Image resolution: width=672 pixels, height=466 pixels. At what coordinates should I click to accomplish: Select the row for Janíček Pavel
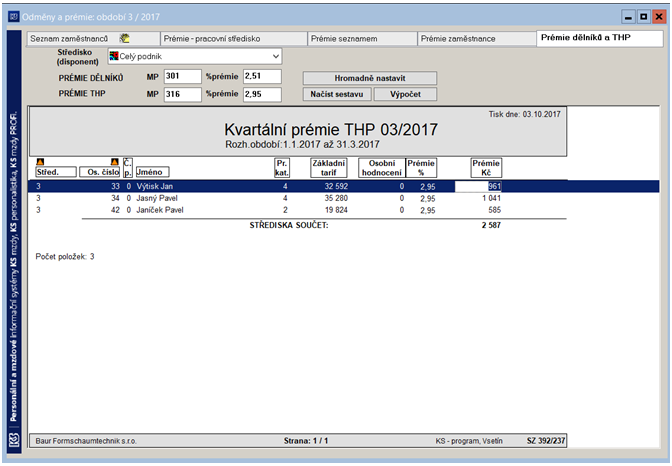(x=344, y=210)
